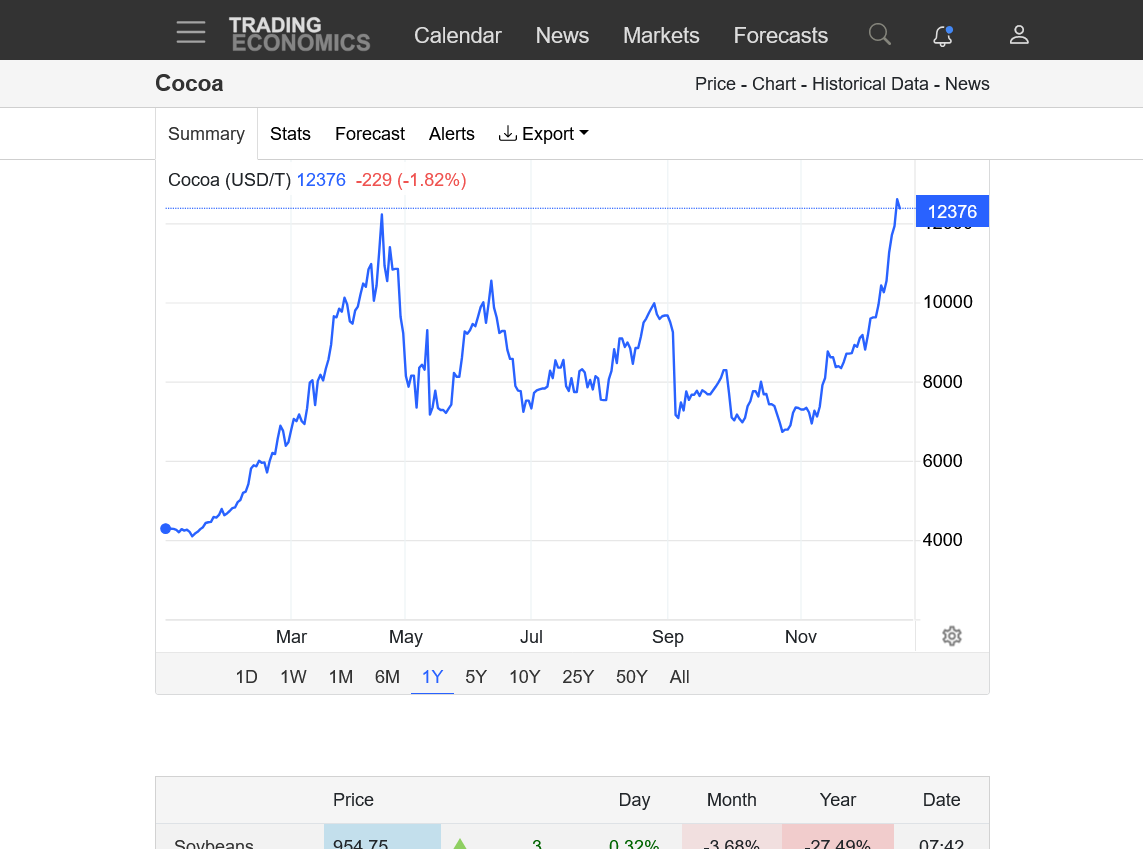Click the green up arrow for Soybeans
The height and width of the screenshot is (849, 1143).
click(x=460, y=843)
